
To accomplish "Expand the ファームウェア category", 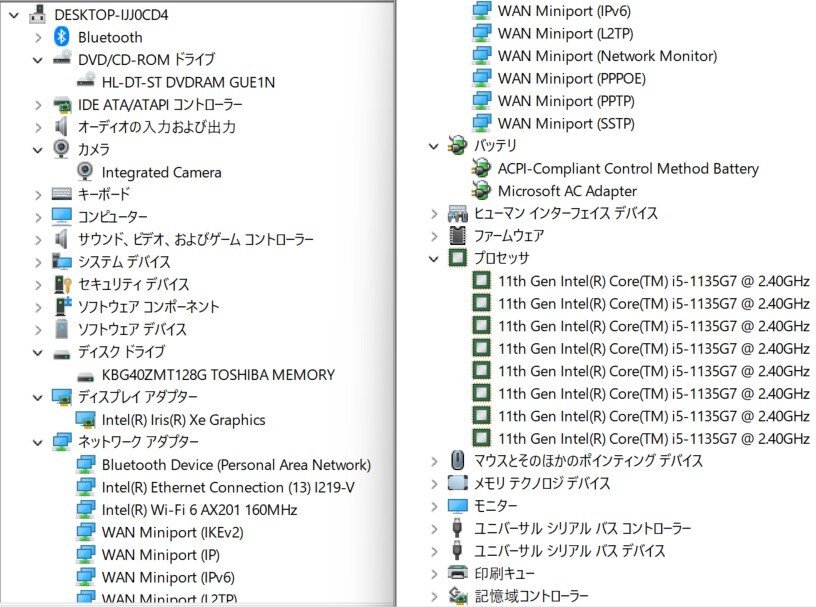I will point(434,236).
